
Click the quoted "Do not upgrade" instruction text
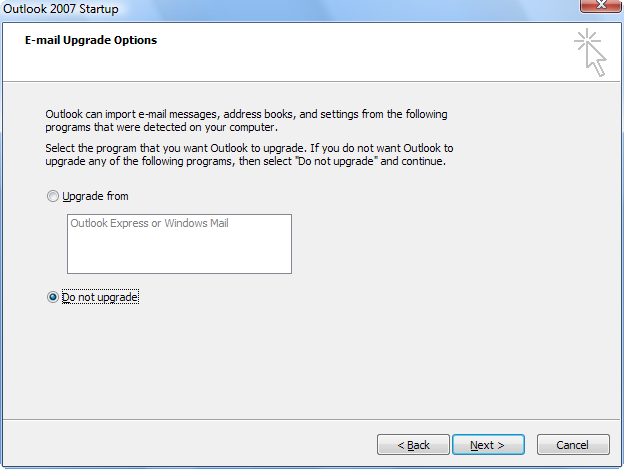tap(336, 161)
